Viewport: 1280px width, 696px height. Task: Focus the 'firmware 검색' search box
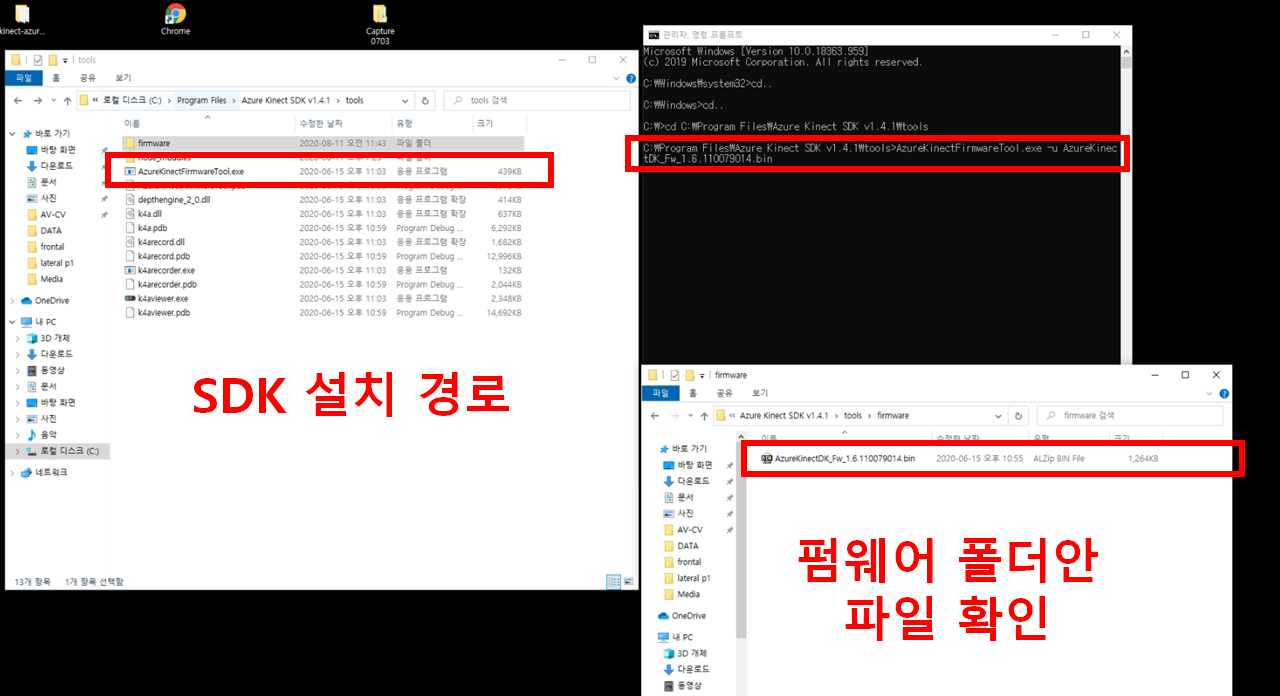(x=1129, y=415)
